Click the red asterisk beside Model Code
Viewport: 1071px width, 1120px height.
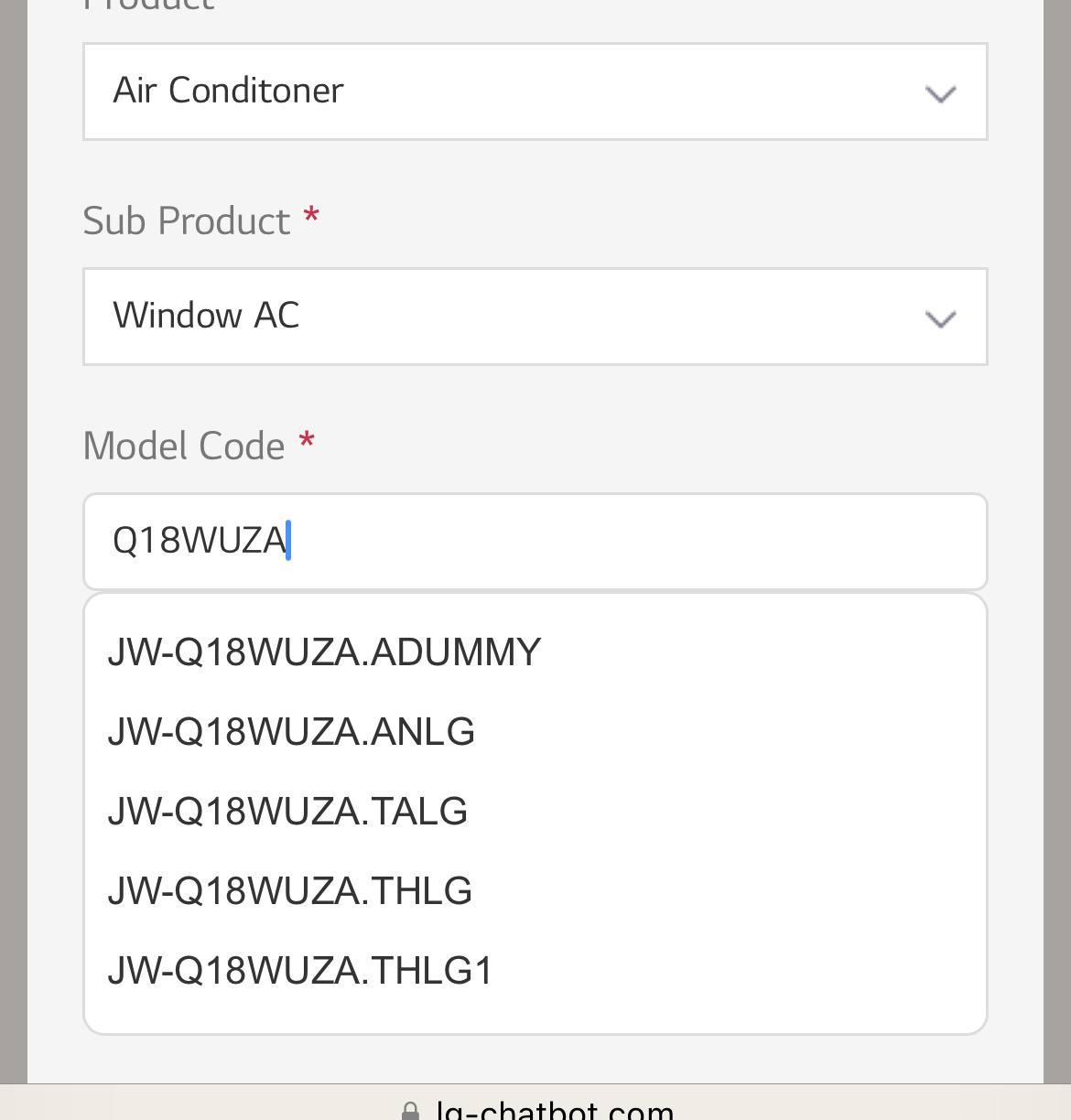307,444
